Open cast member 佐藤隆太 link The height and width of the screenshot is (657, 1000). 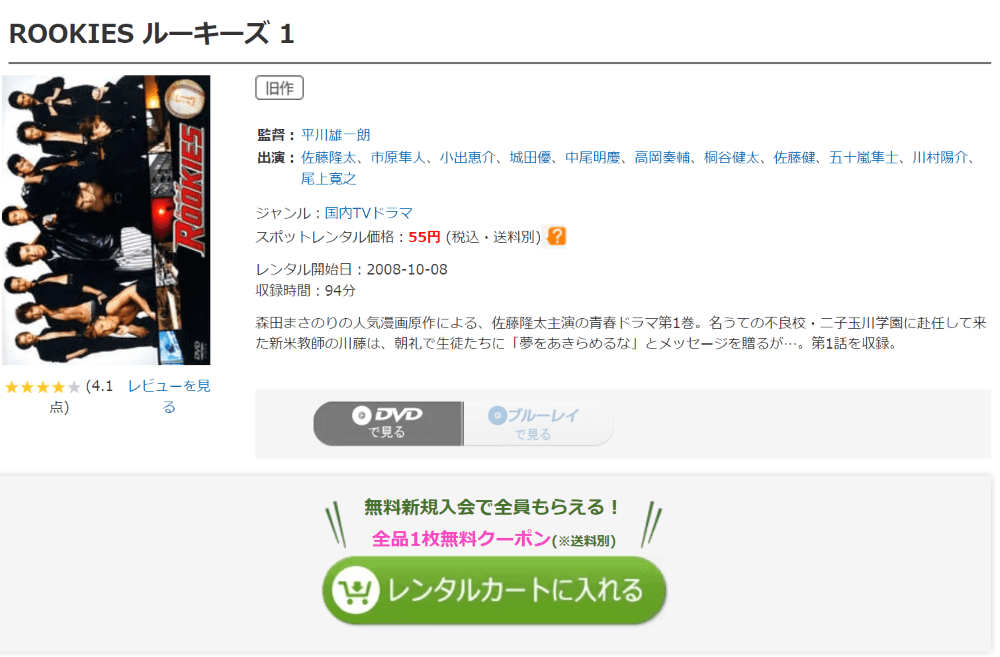click(328, 158)
